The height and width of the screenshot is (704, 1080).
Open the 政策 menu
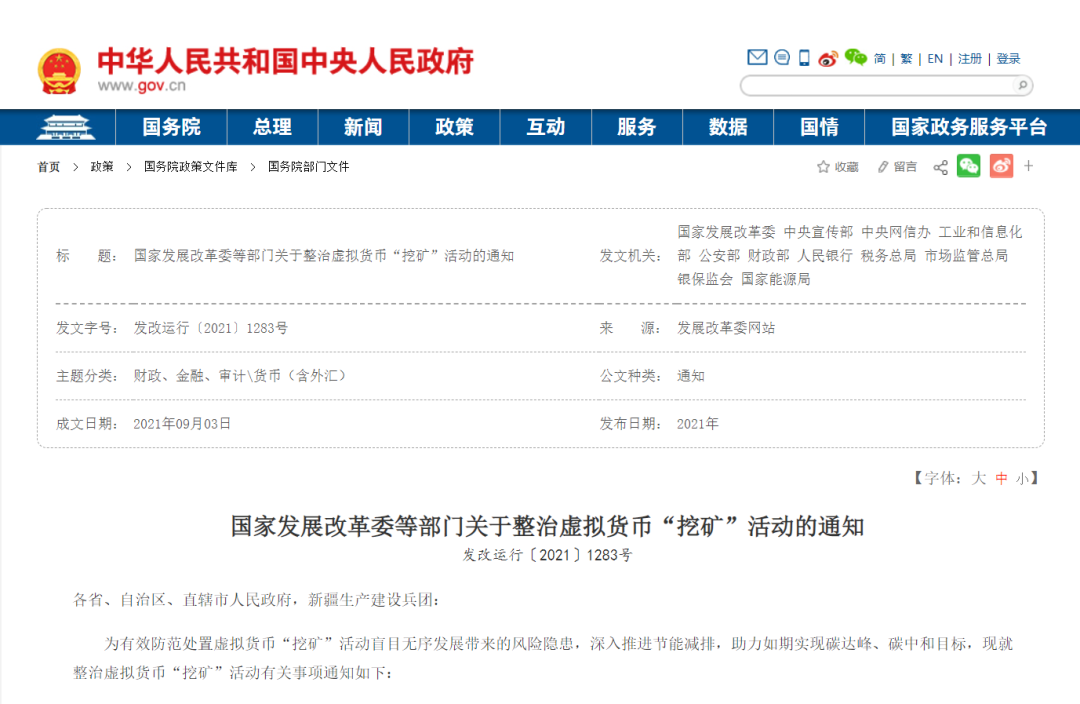coord(455,127)
